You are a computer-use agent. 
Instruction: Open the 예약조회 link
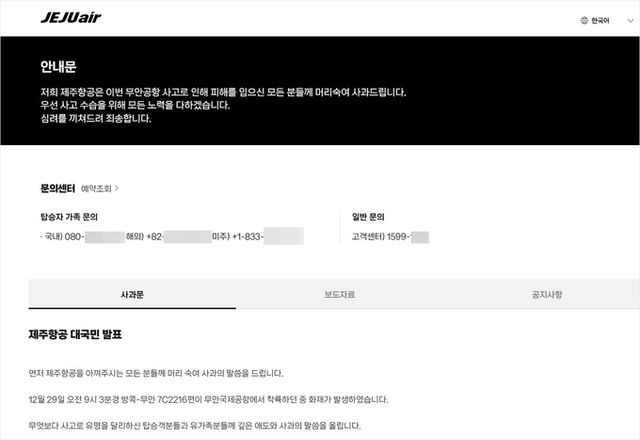pos(96,189)
